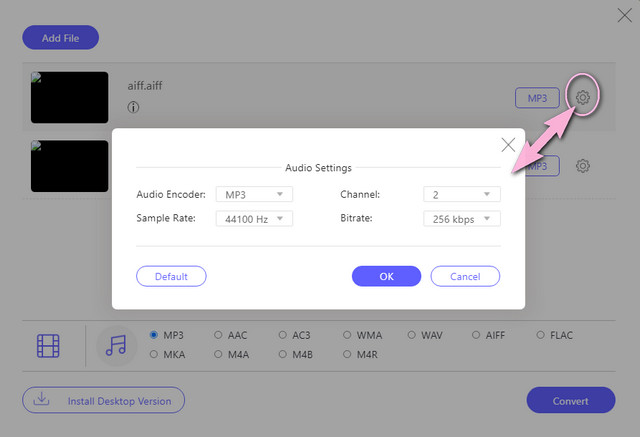Close the converter window
Viewport: 640px width, 437px height.
[624, 16]
